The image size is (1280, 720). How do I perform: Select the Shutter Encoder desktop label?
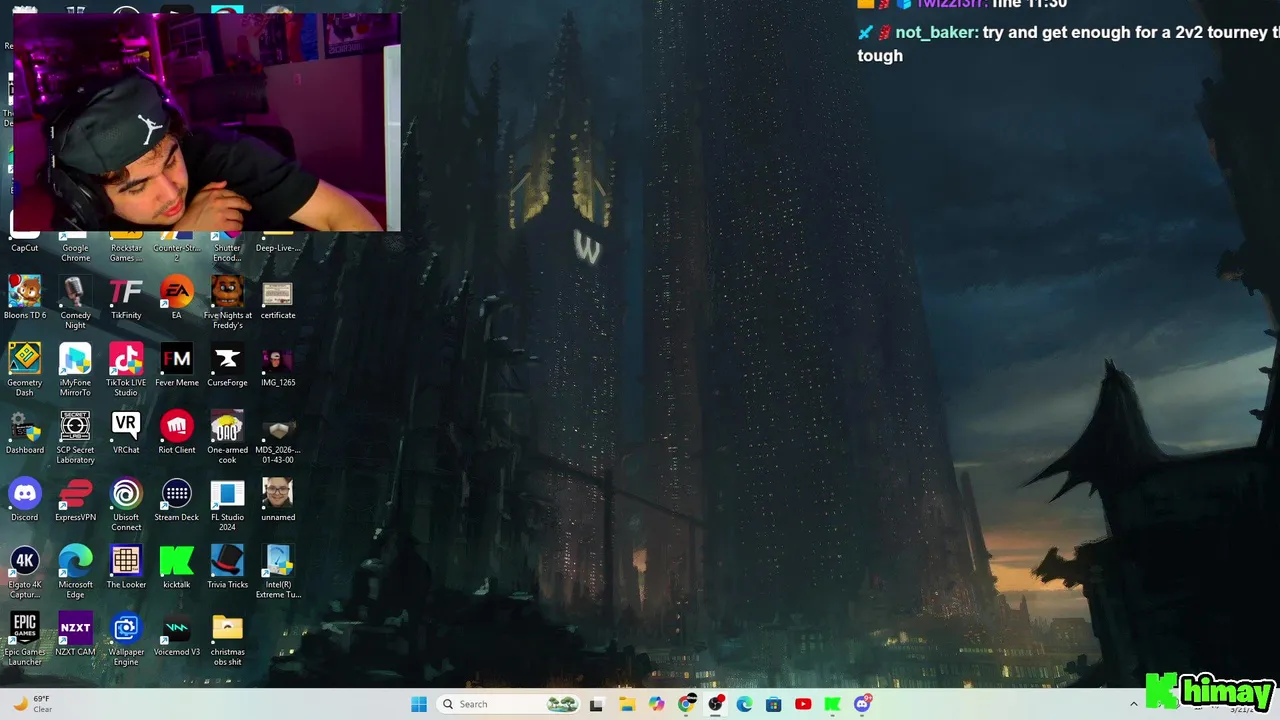(x=227, y=253)
